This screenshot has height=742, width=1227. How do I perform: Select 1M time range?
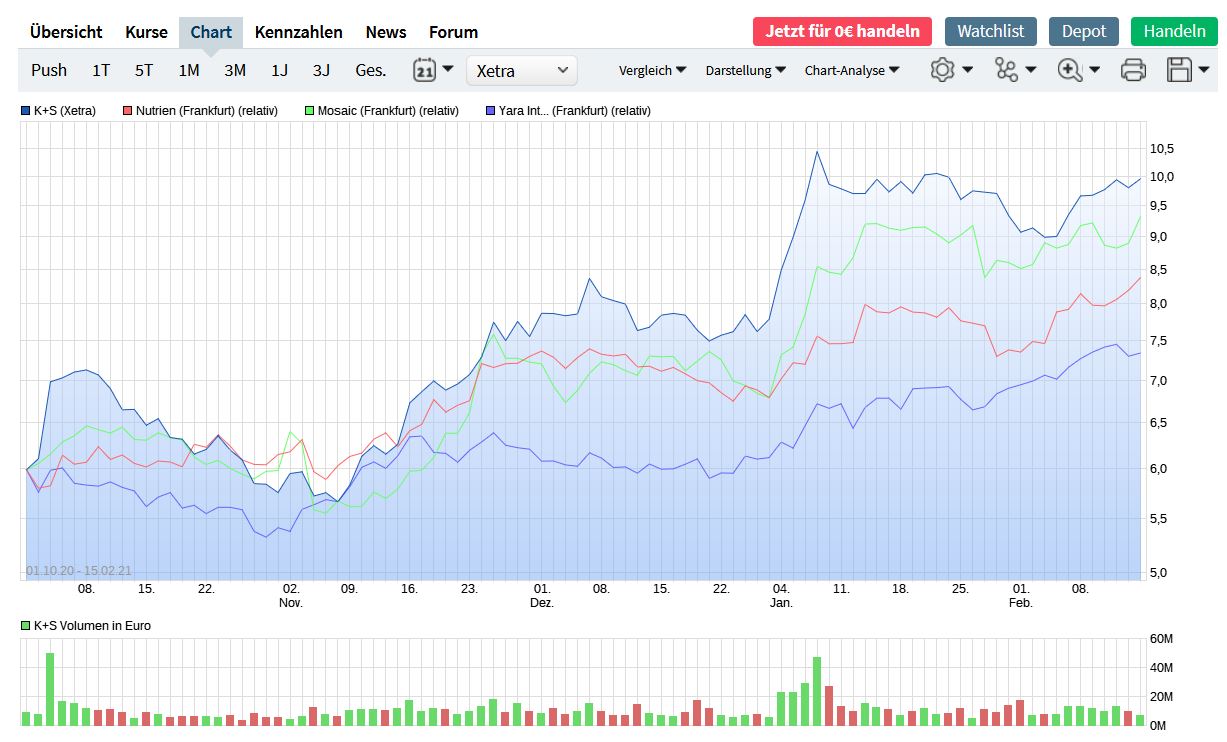pyautogui.click(x=189, y=70)
